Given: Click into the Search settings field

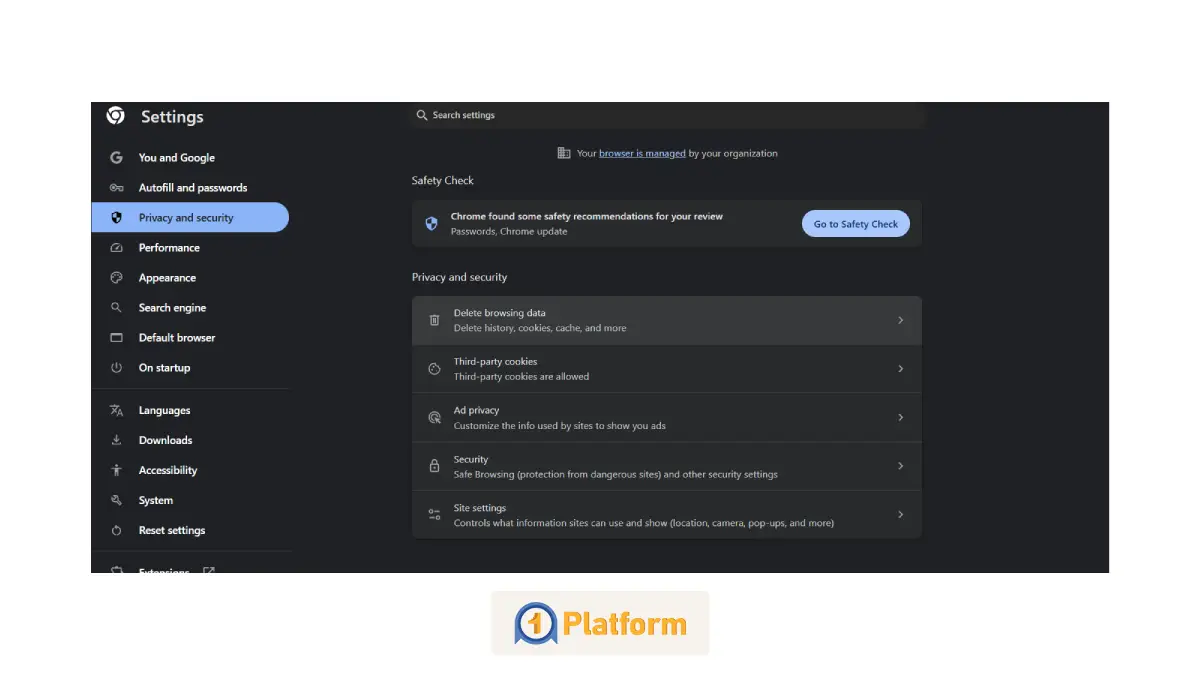Looking at the screenshot, I should (x=670, y=115).
